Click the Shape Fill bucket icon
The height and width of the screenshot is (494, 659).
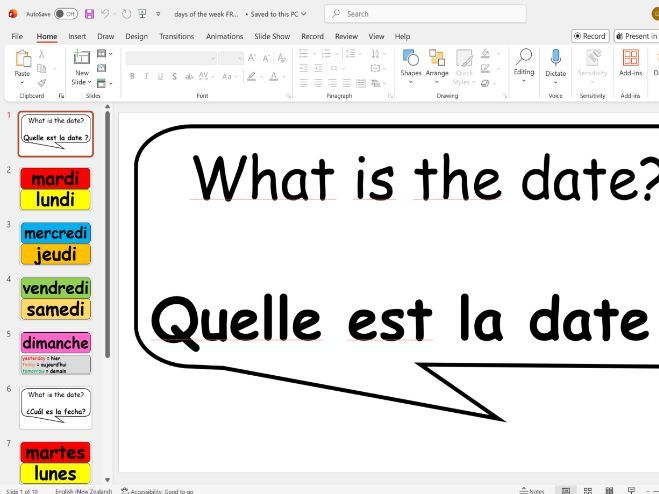tap(485, 53)
